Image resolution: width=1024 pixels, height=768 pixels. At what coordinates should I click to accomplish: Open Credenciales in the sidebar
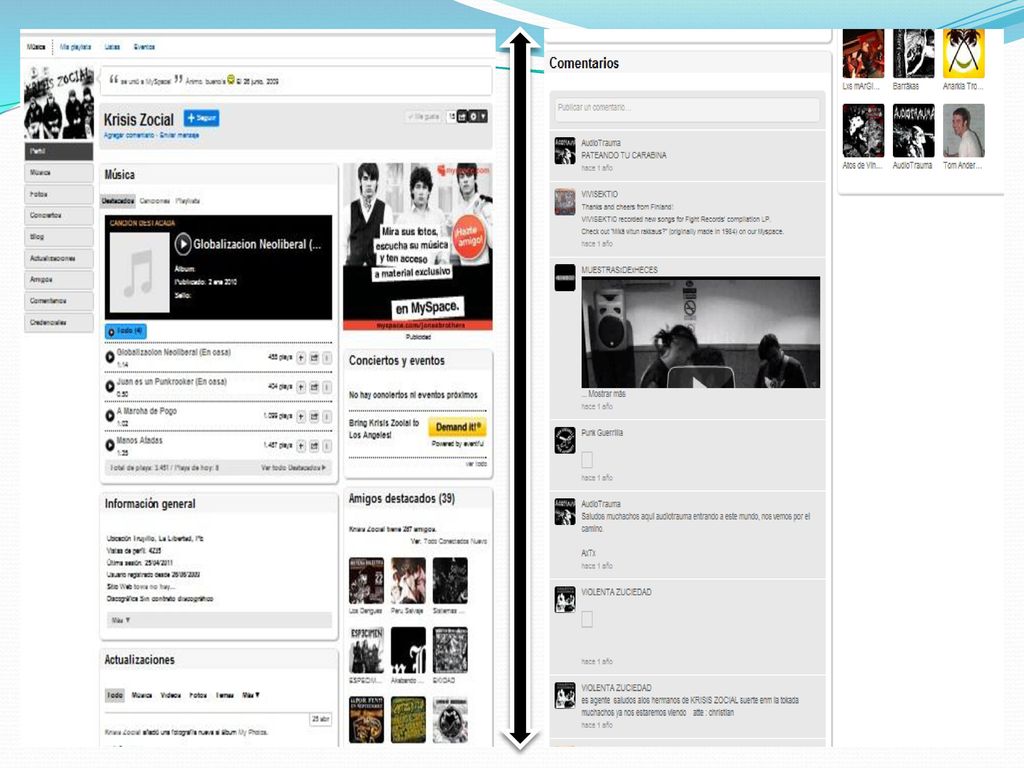[x=59, y=322]
